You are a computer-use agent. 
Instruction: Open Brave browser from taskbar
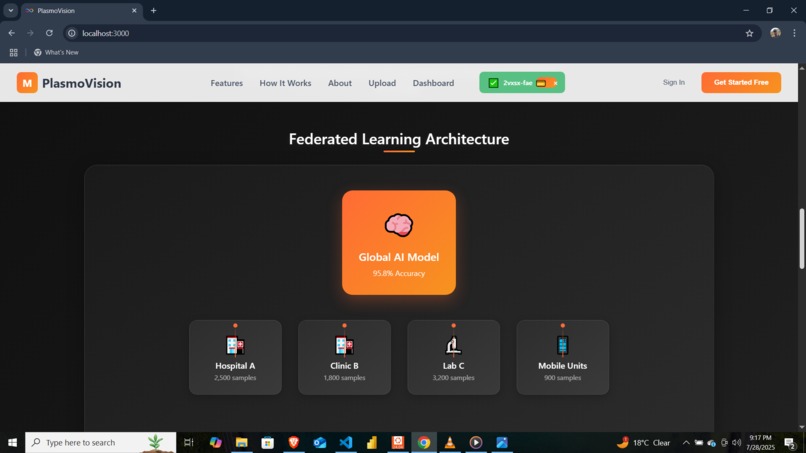click(294, 442)
